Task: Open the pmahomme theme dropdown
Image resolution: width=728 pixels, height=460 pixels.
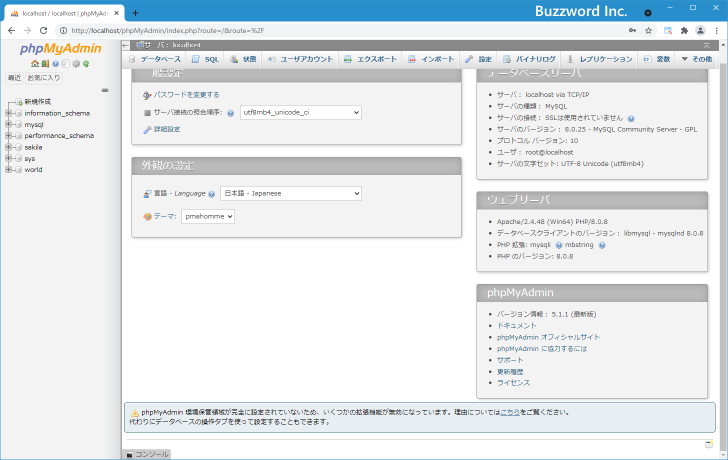Action: pyautogui.click(x=208, y=216)
